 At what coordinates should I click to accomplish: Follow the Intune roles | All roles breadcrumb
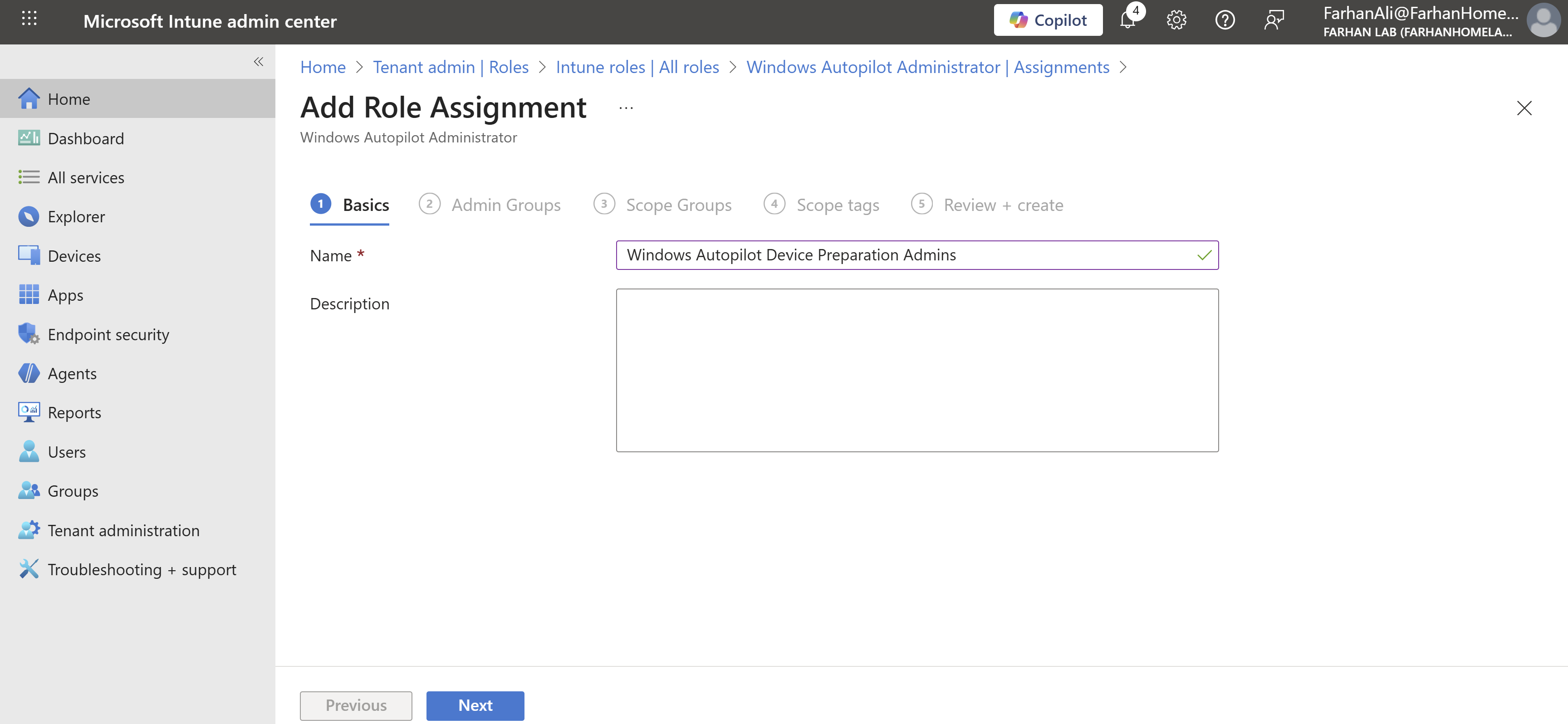pos(637,67)
